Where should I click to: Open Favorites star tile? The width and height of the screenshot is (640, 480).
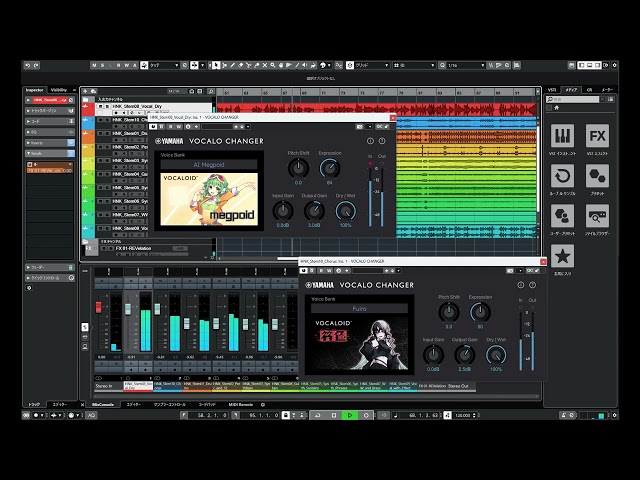click(x=562, y=256)
